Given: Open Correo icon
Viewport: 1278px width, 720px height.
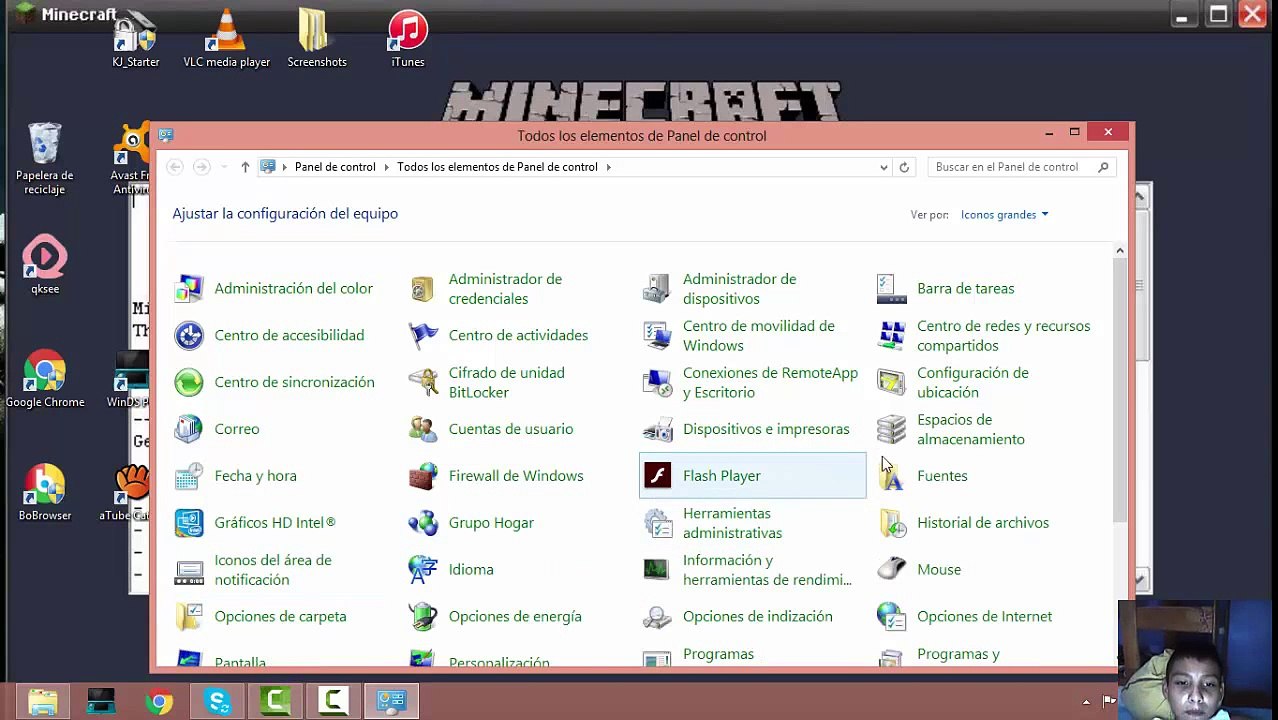Looking at the screenshot, I should coord(188,429).
